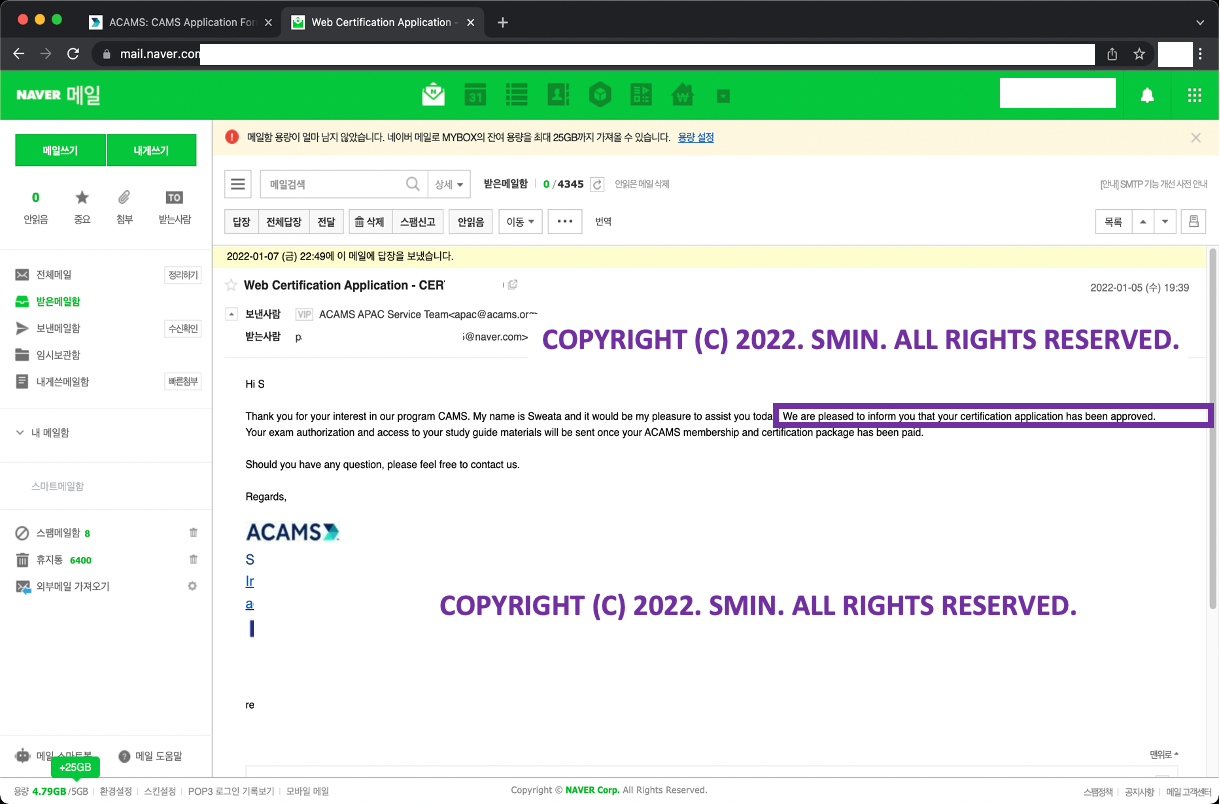
Task: Open the three-dots more actions menu
Action: 565,222
